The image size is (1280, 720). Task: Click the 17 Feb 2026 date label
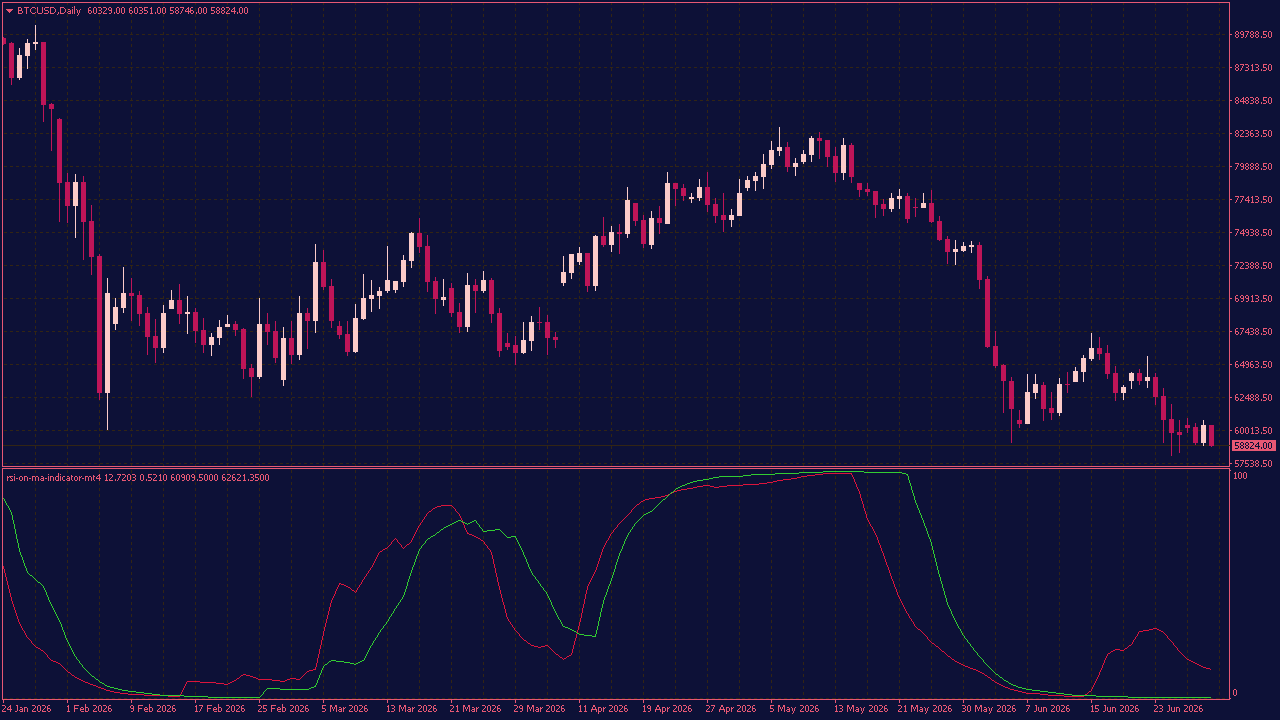point(219,709)
